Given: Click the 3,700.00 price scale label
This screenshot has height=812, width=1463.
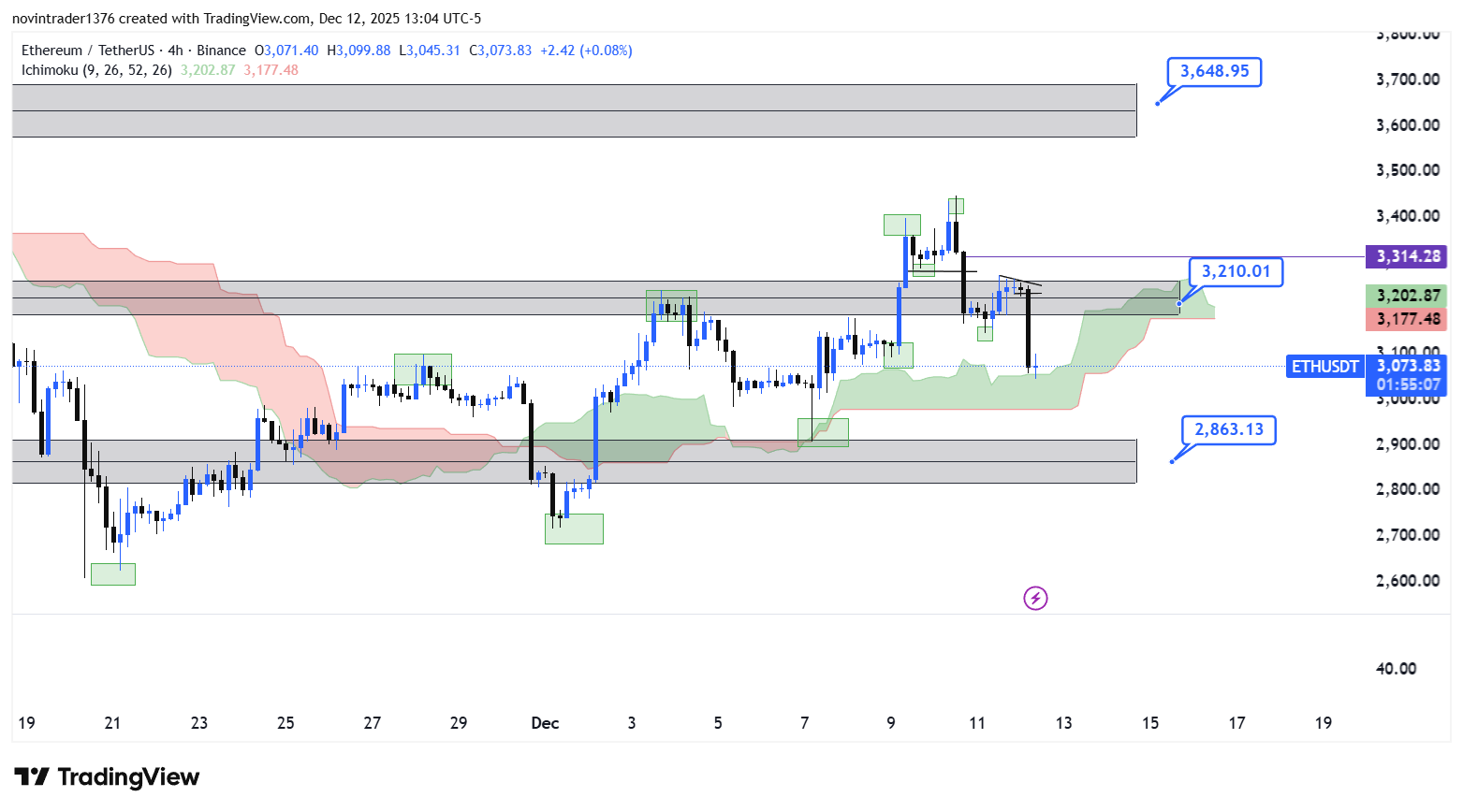Looking at the screenshot, I should coord(1407,80).
